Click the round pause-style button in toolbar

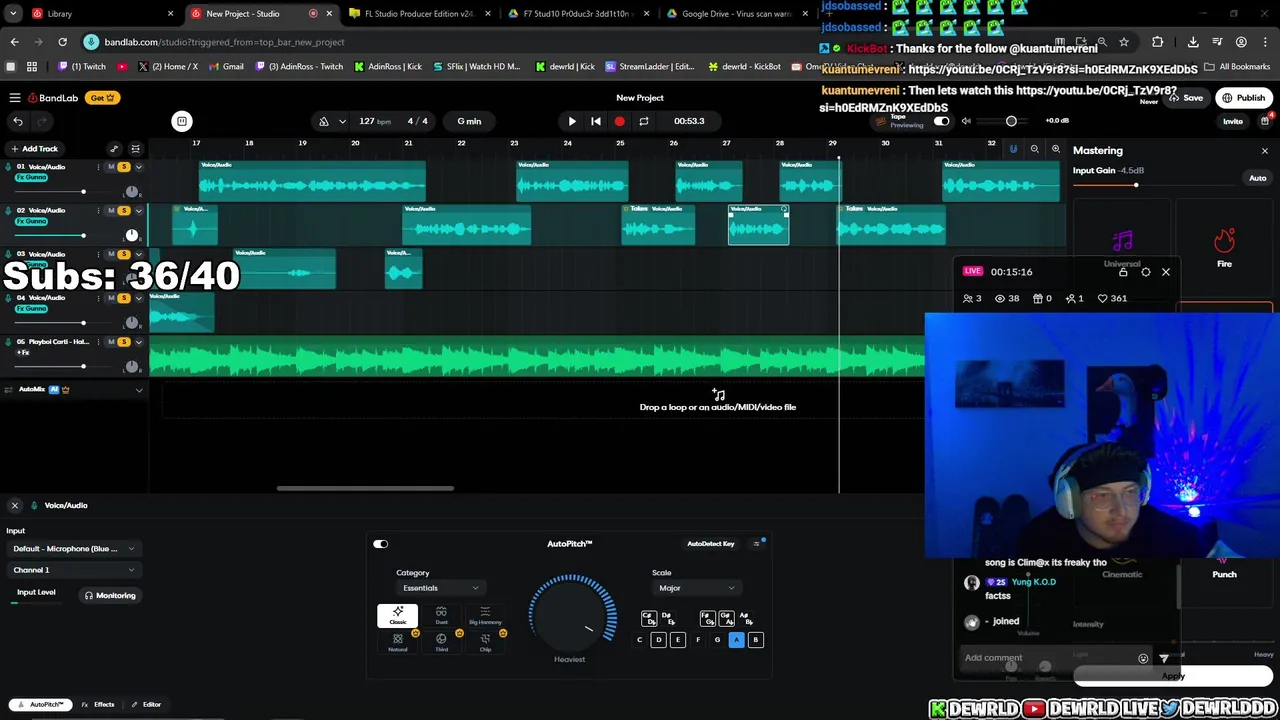tap(182, 121)
